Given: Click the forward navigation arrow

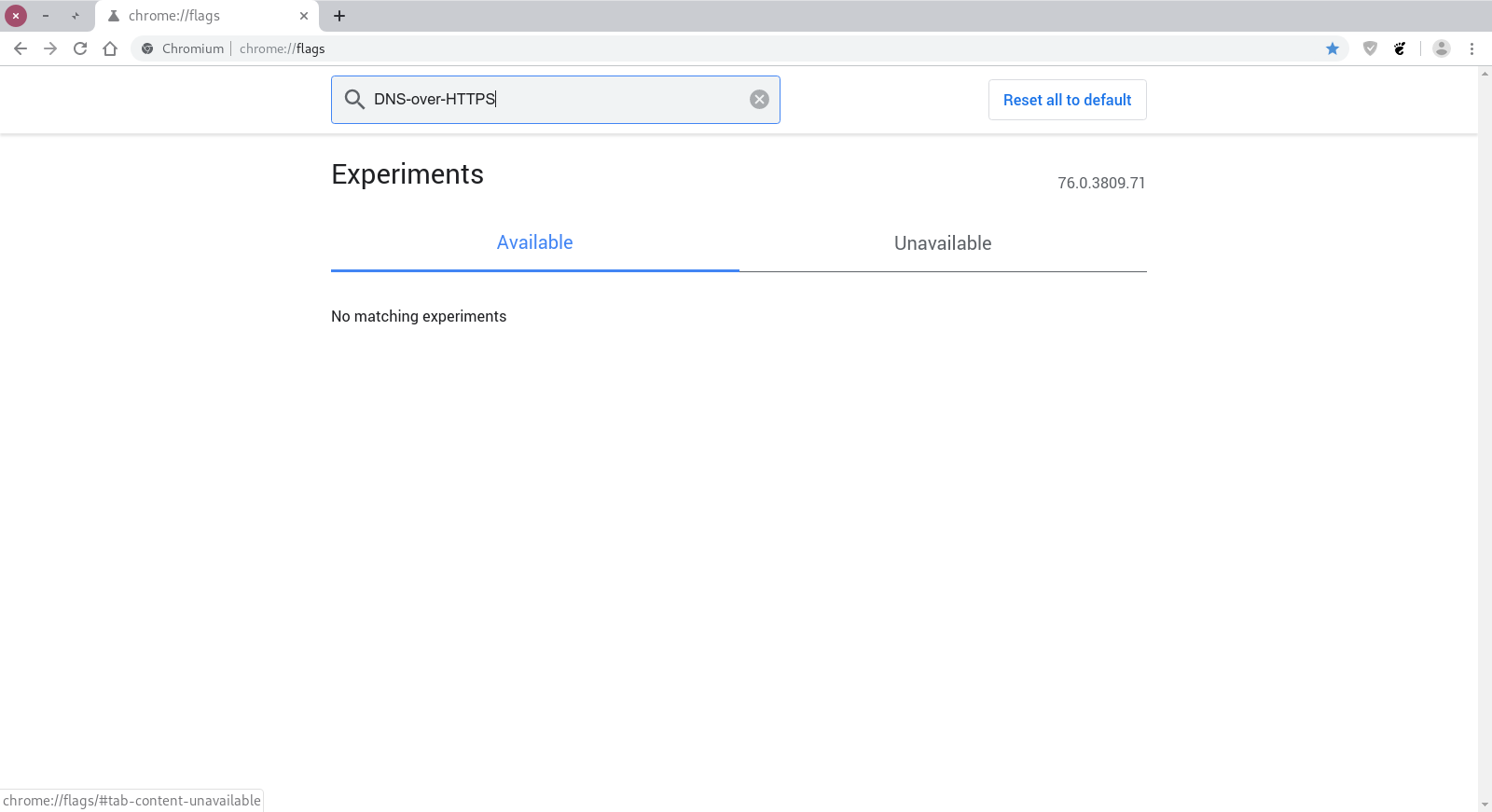Looking at the screenshot, I should point(50,48).
